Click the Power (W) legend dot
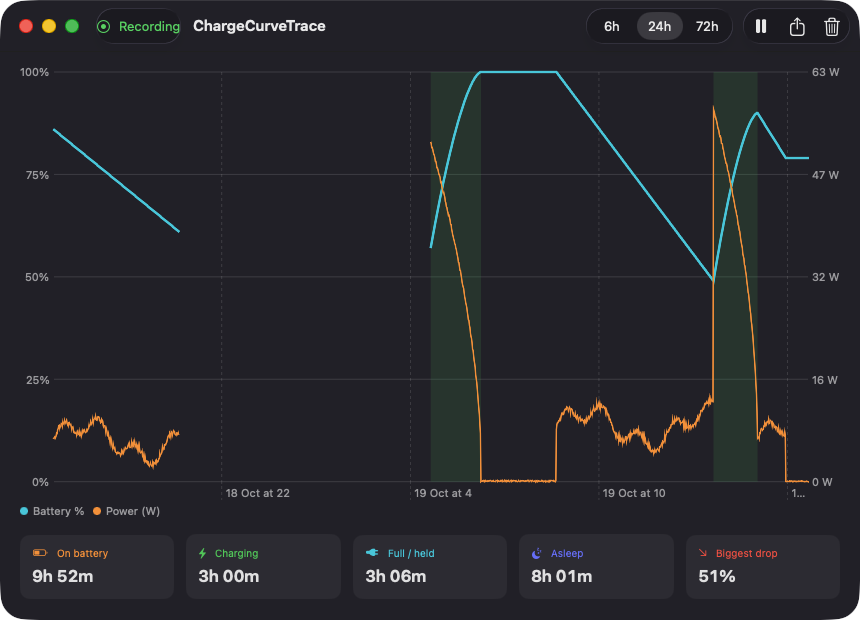The height and width of the screenshot is (620, 860). pos(97,511)
